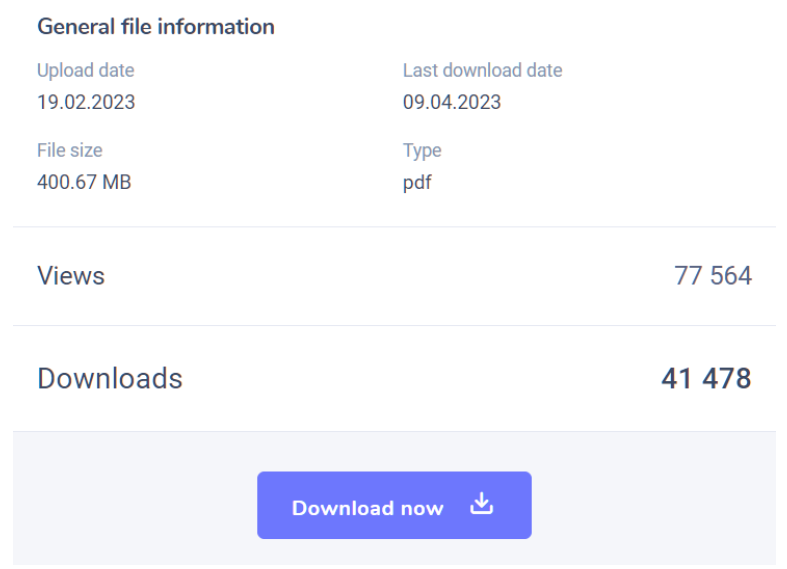787x569 pixels.
Task: Click the divider line above Views row
Action: 394,227
